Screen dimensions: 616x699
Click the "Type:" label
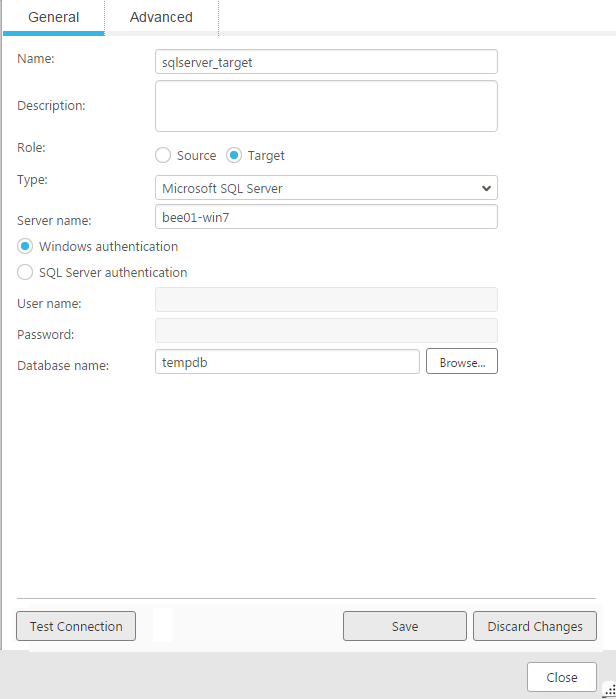pyautogui.click(x=32, y=180)
